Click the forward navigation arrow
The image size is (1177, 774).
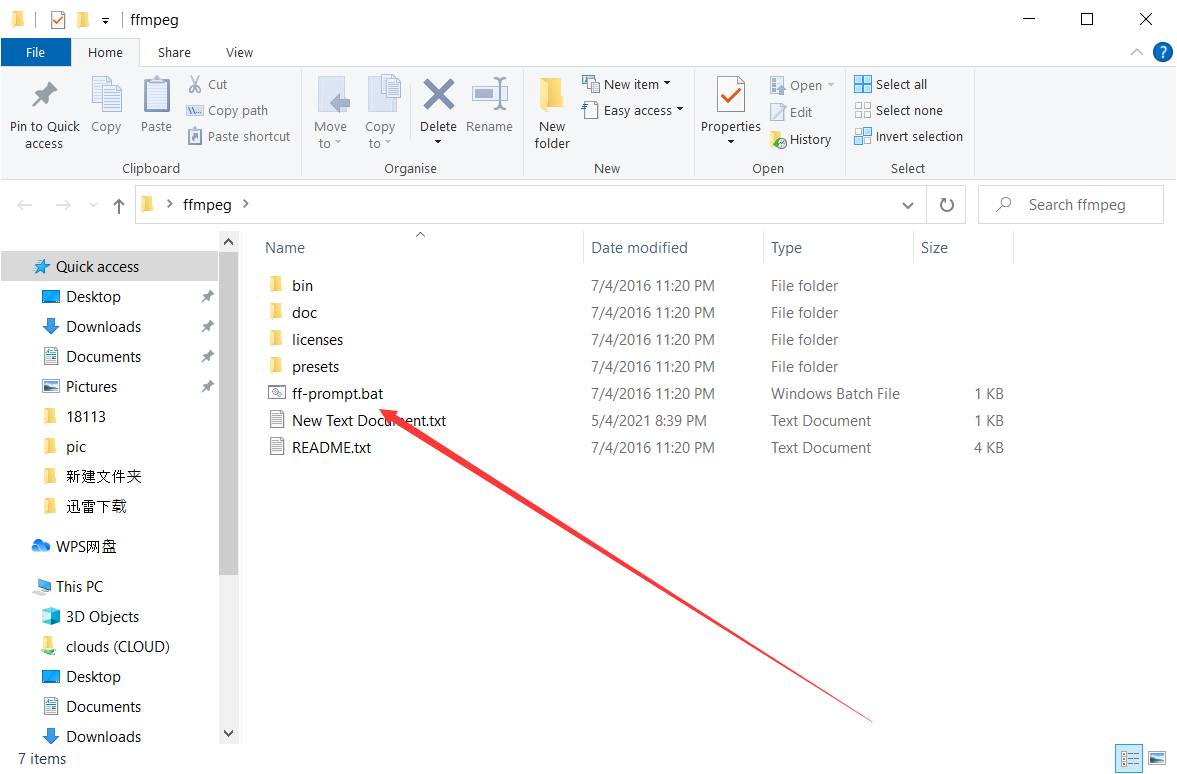coord(63,205)
